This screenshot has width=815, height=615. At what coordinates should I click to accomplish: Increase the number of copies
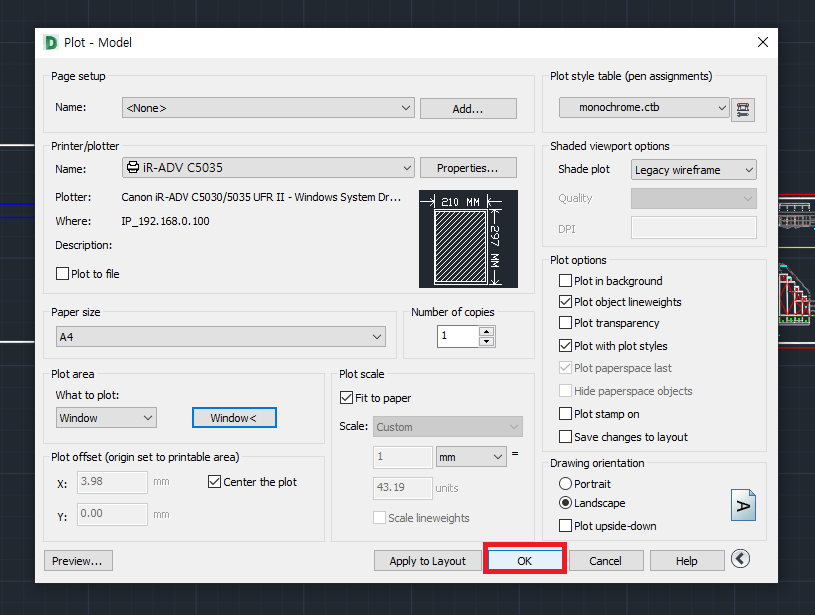point(487,332)
